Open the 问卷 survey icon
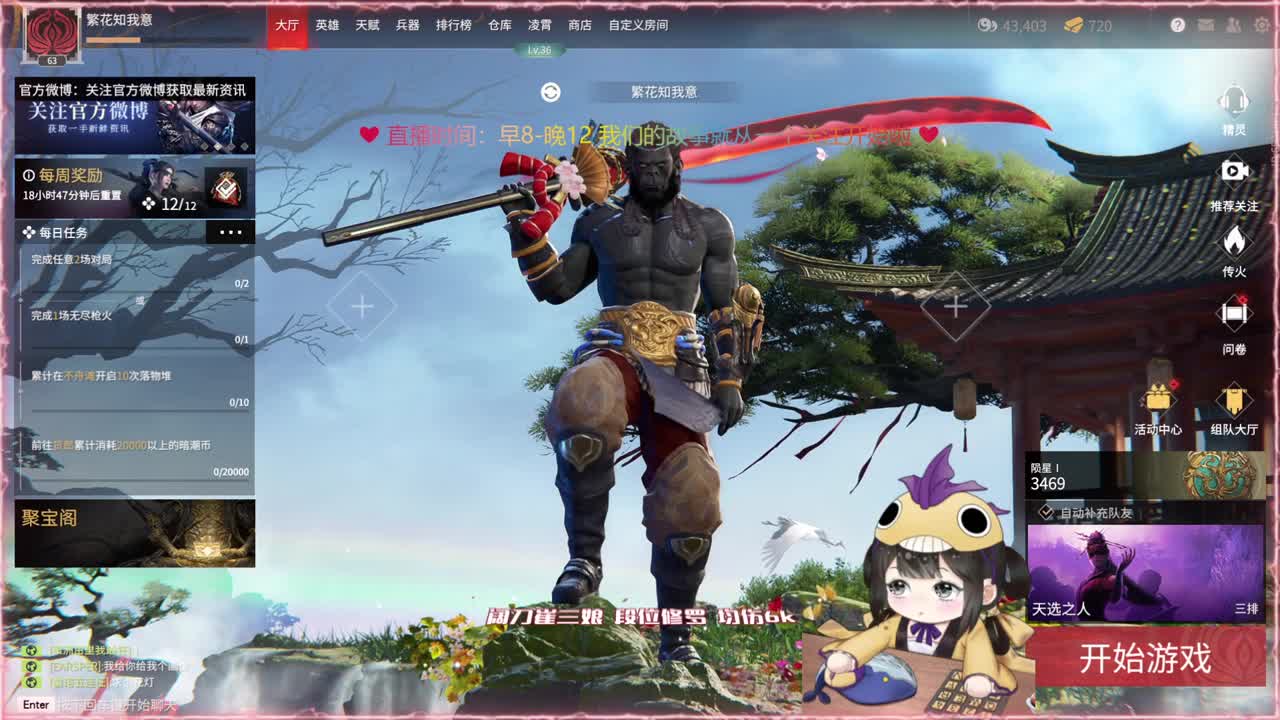Image resolution: width=1280 pixels, height=720 pixels. point(1234,315)
